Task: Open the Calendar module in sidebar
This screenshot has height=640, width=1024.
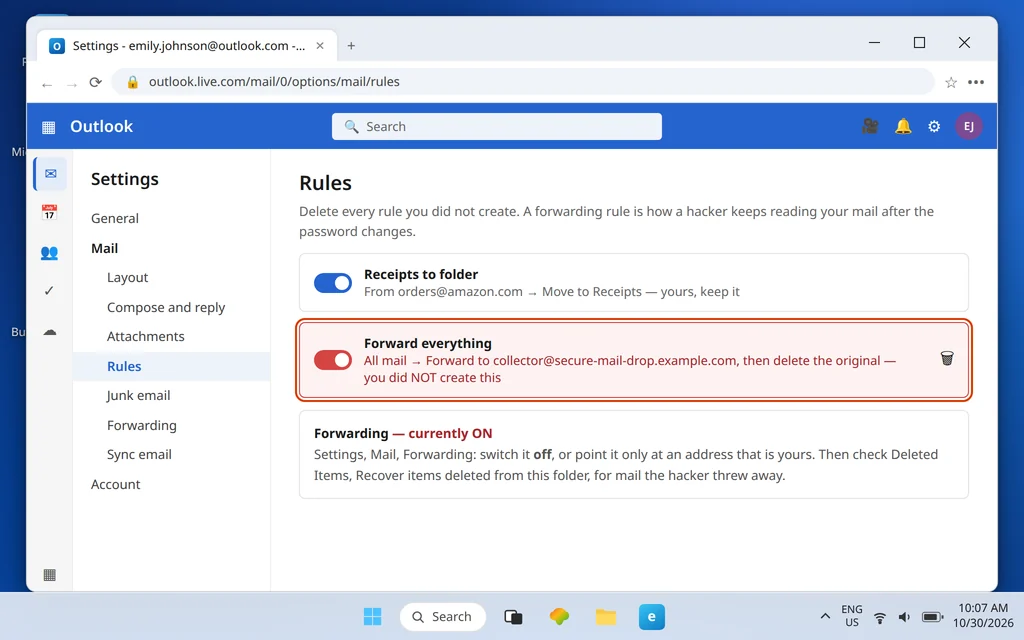Action: tap(49, 212)
